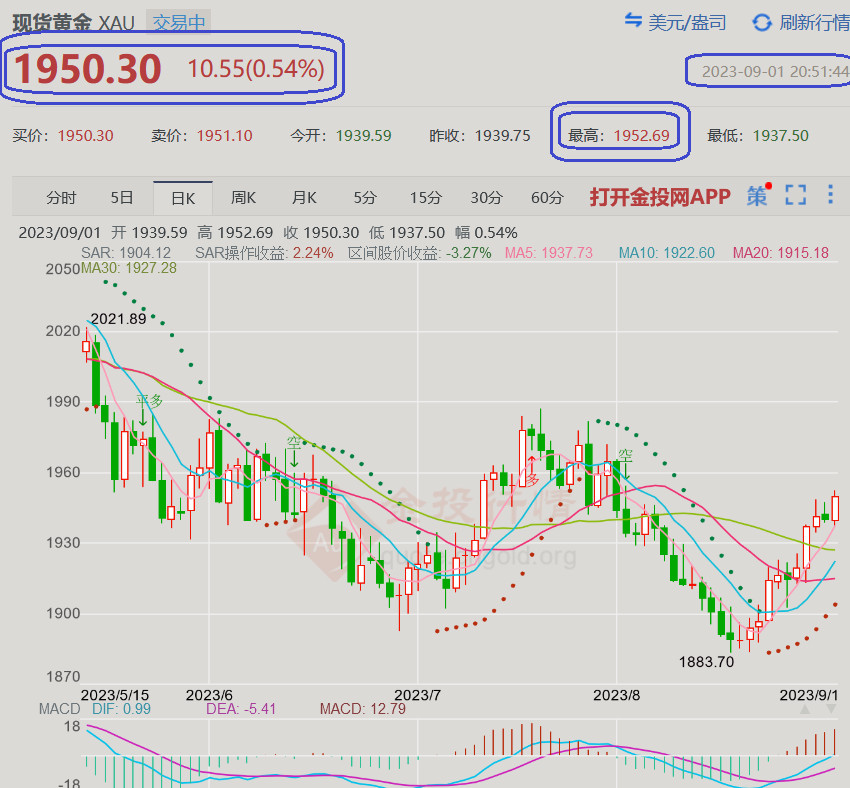Screen dimensions: 850x788
Task: Click the USD/ounce unit switch icon
Action: coord(633,21)
